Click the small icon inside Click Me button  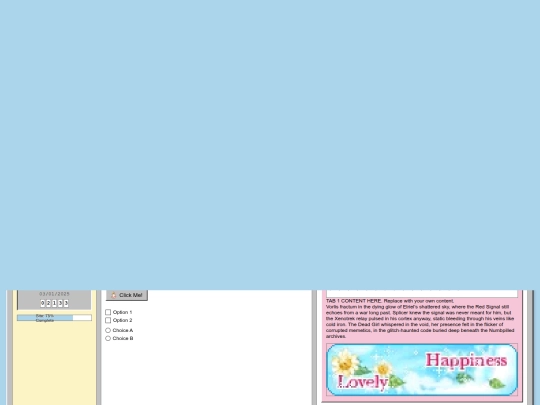tap(114, 295)
